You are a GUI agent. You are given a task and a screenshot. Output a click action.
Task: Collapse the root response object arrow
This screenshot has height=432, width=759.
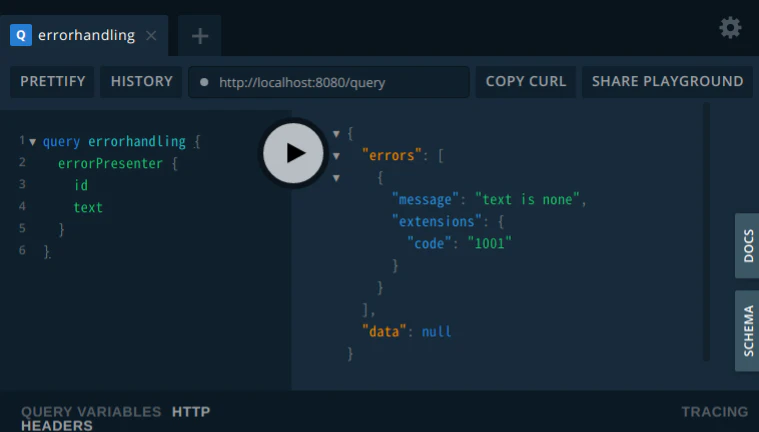click(x=336, y=134)
